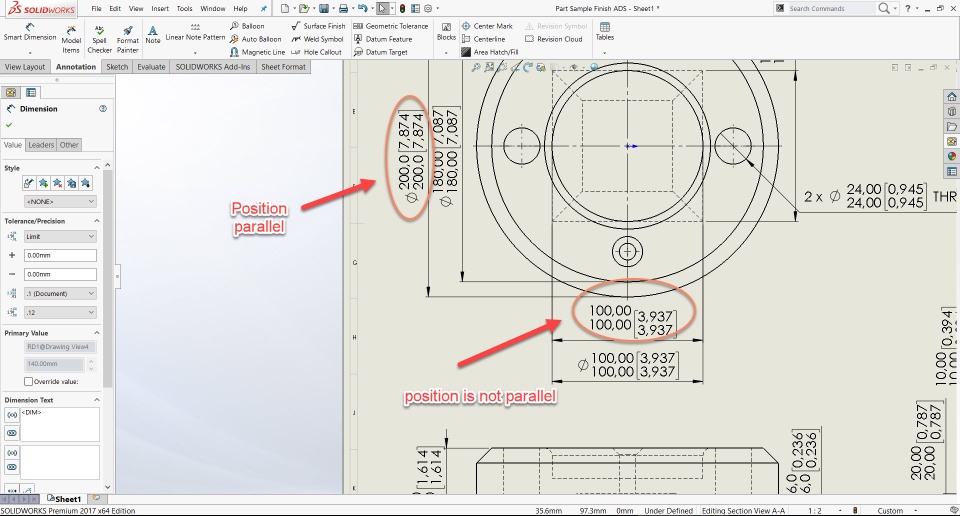960x516 pixels.
Task: Open the Tables tool
Action: 605,32
